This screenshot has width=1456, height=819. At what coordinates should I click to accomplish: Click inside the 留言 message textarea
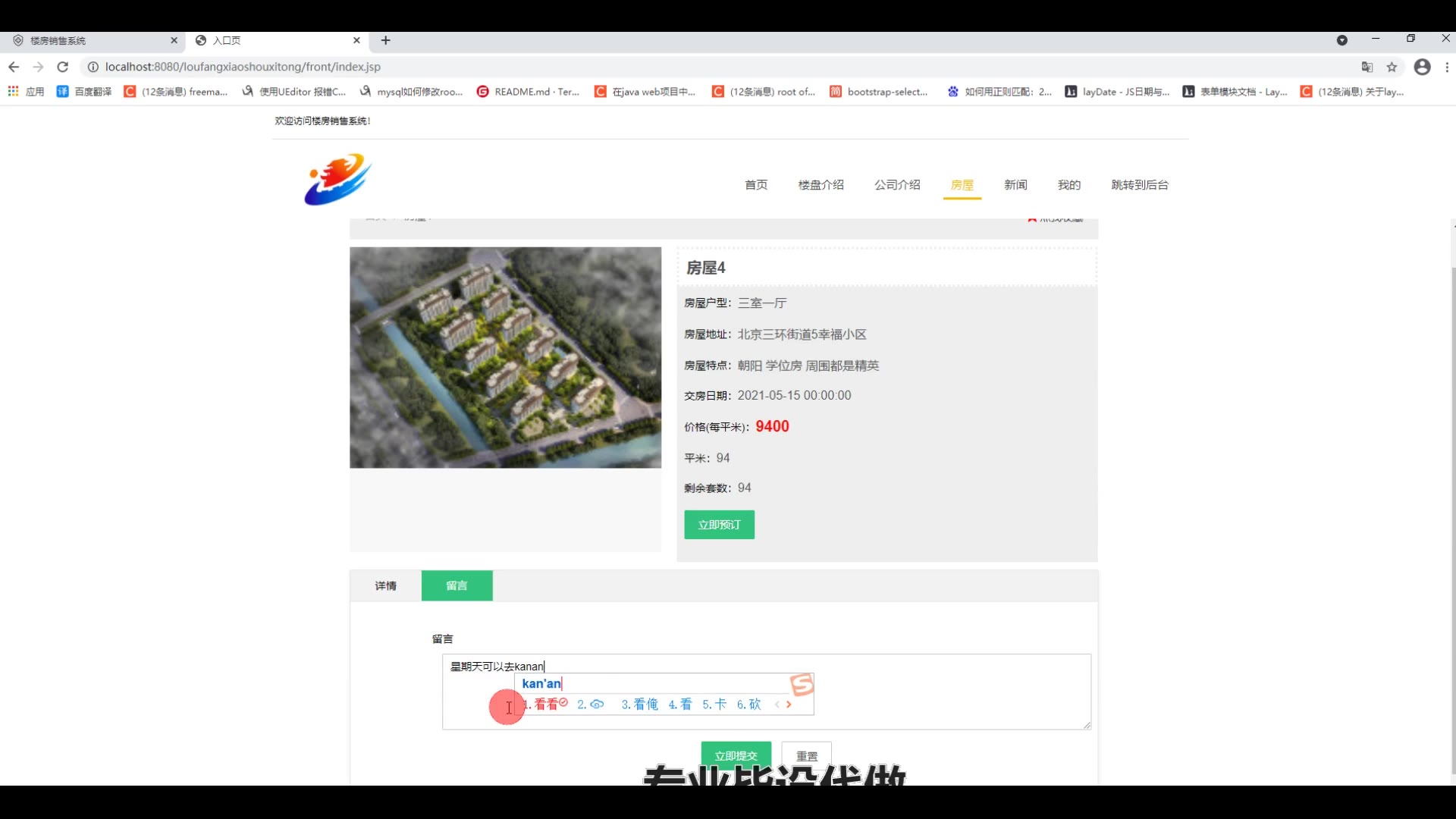coord(766,692)
